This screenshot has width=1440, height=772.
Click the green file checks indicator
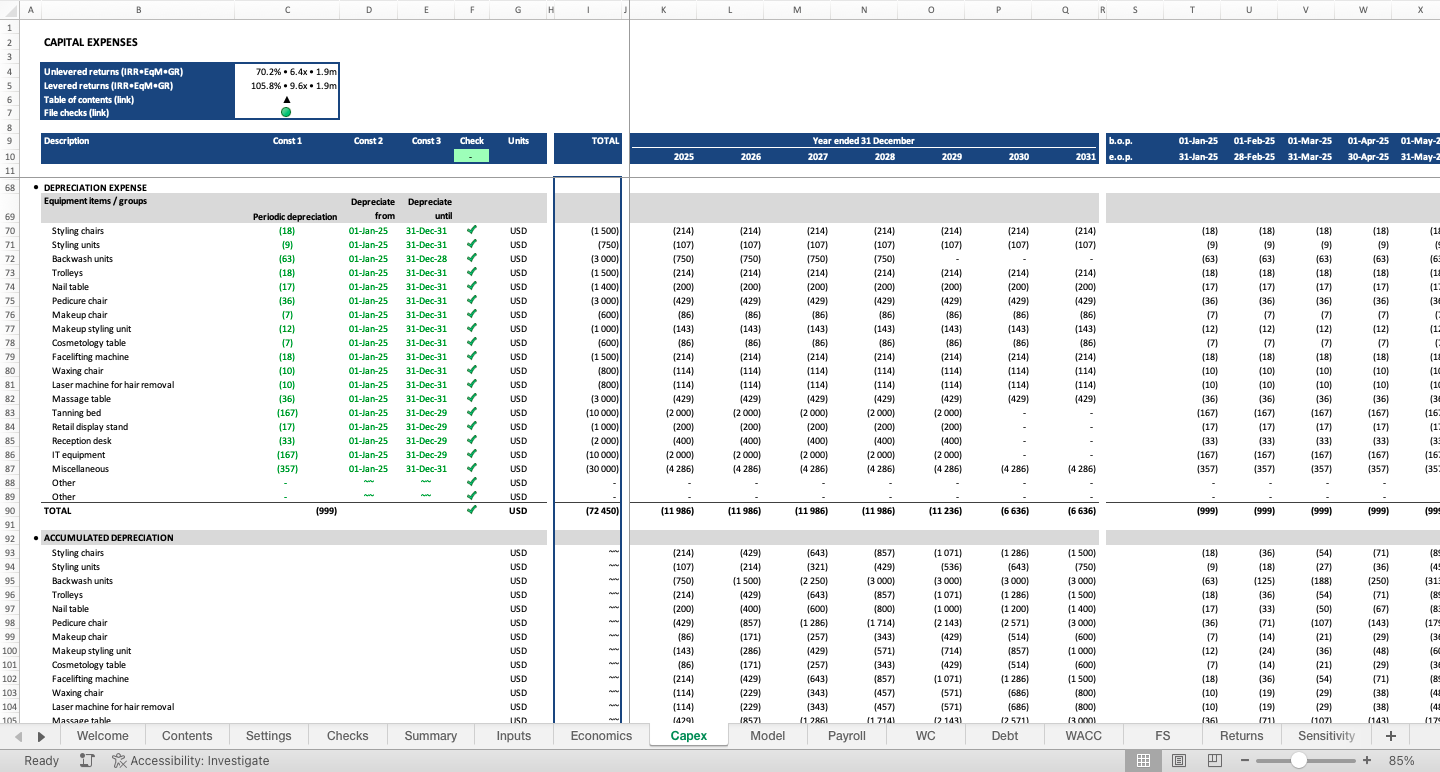[286, 112]
